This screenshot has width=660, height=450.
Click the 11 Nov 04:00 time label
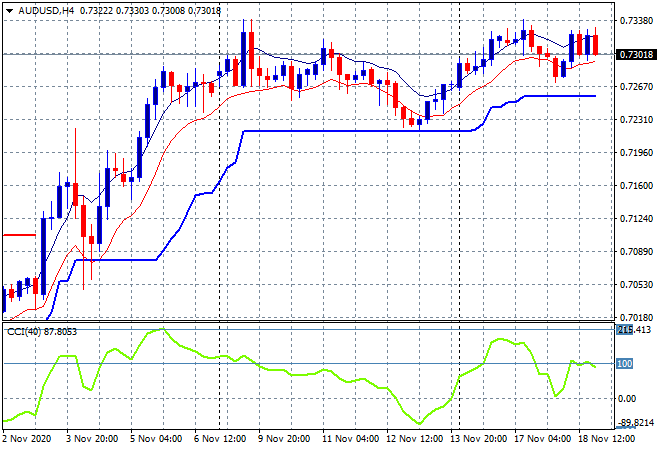[x=350, y=439]
